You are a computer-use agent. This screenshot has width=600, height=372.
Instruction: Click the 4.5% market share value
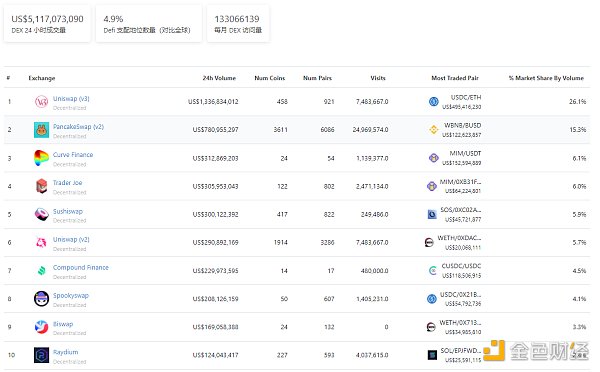[x=579, y=271]
